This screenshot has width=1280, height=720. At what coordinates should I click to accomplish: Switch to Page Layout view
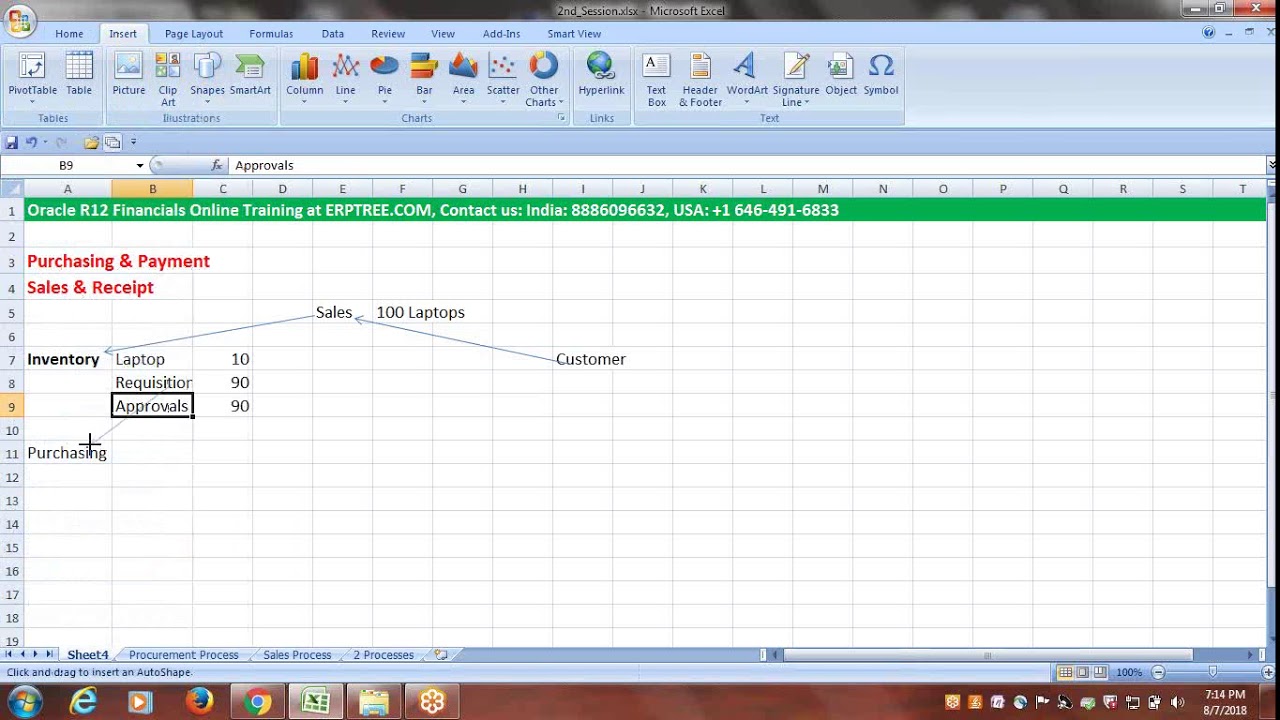[1082, 672]
